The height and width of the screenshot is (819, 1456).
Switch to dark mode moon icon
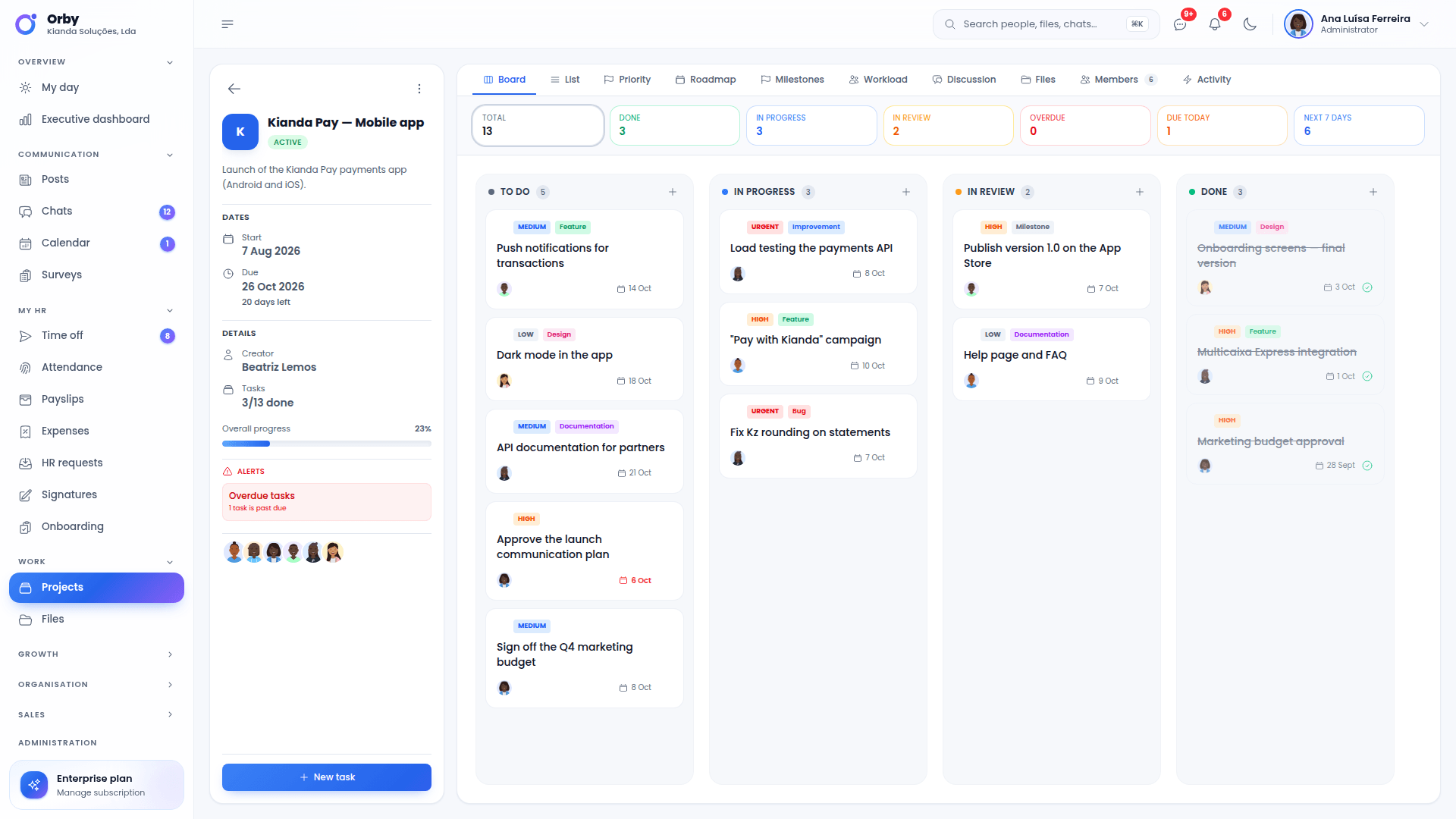click(x=1250, y=24)
